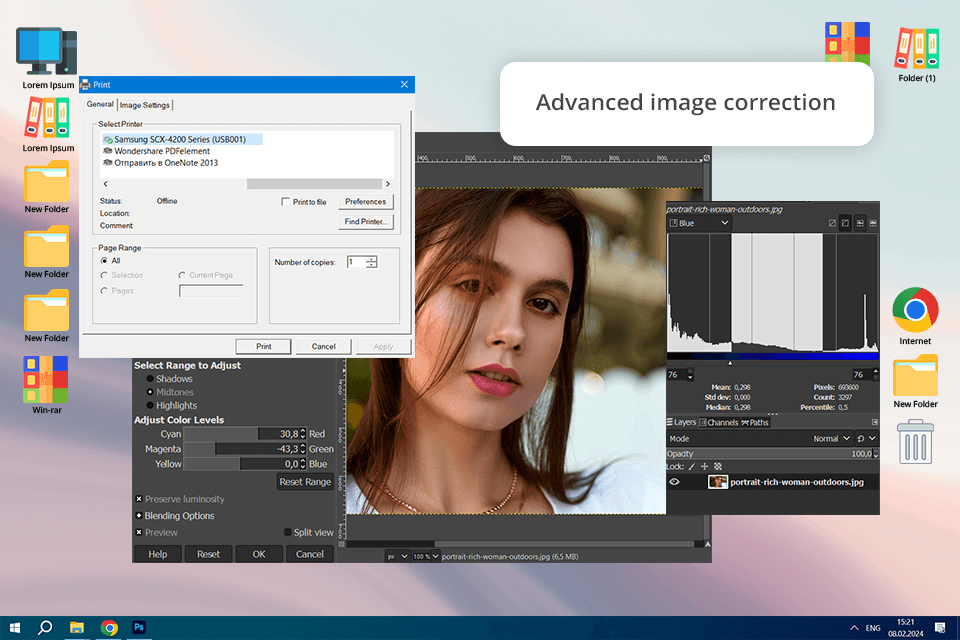Select the Shadows range option
Screen dimensions: 960x640
pyautogui.click(x=151, y=379)
